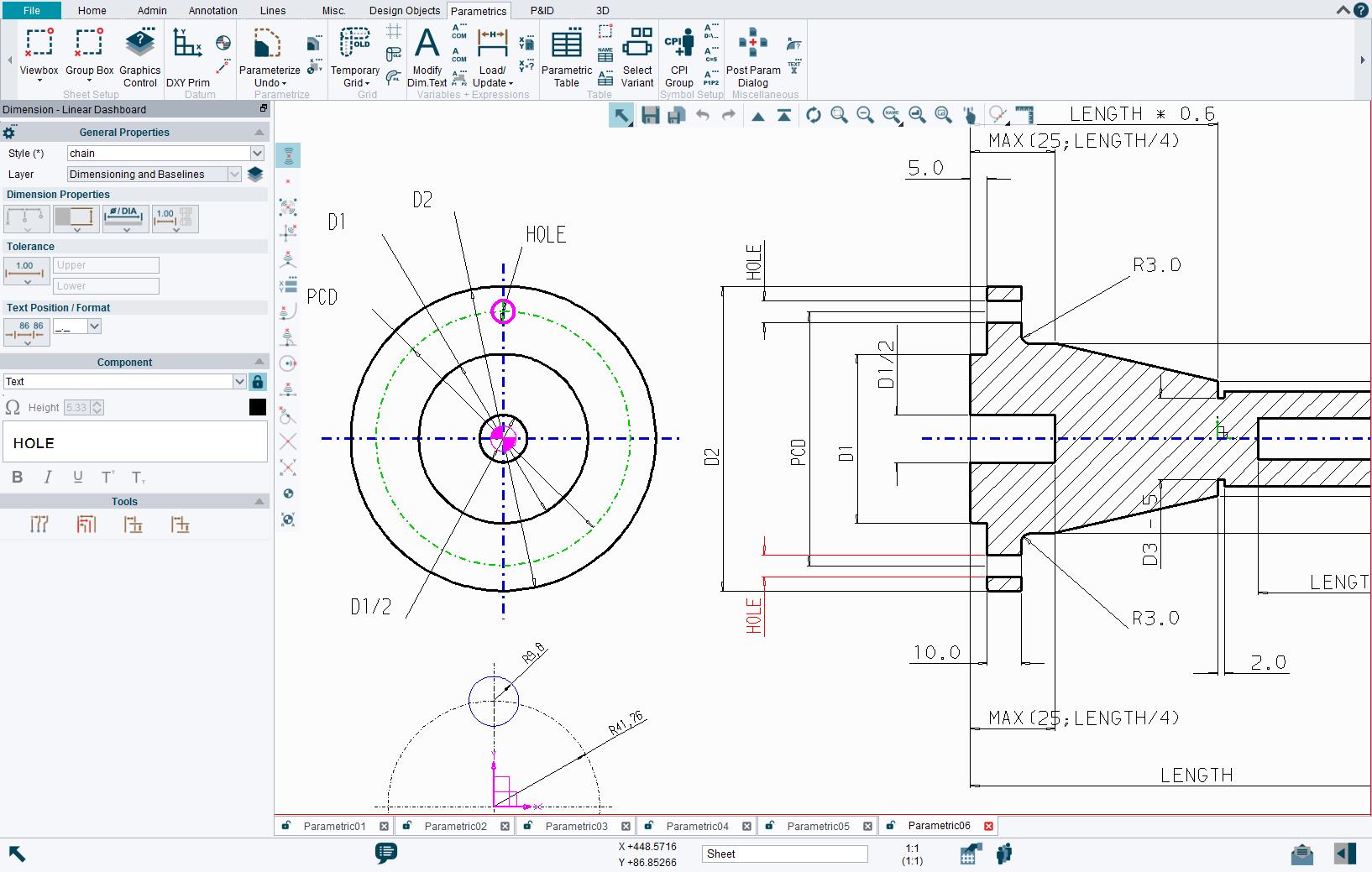Screen dimensions: 1372x872
Task: Toggle superscript text formatting
Action: tap(108, 477)
